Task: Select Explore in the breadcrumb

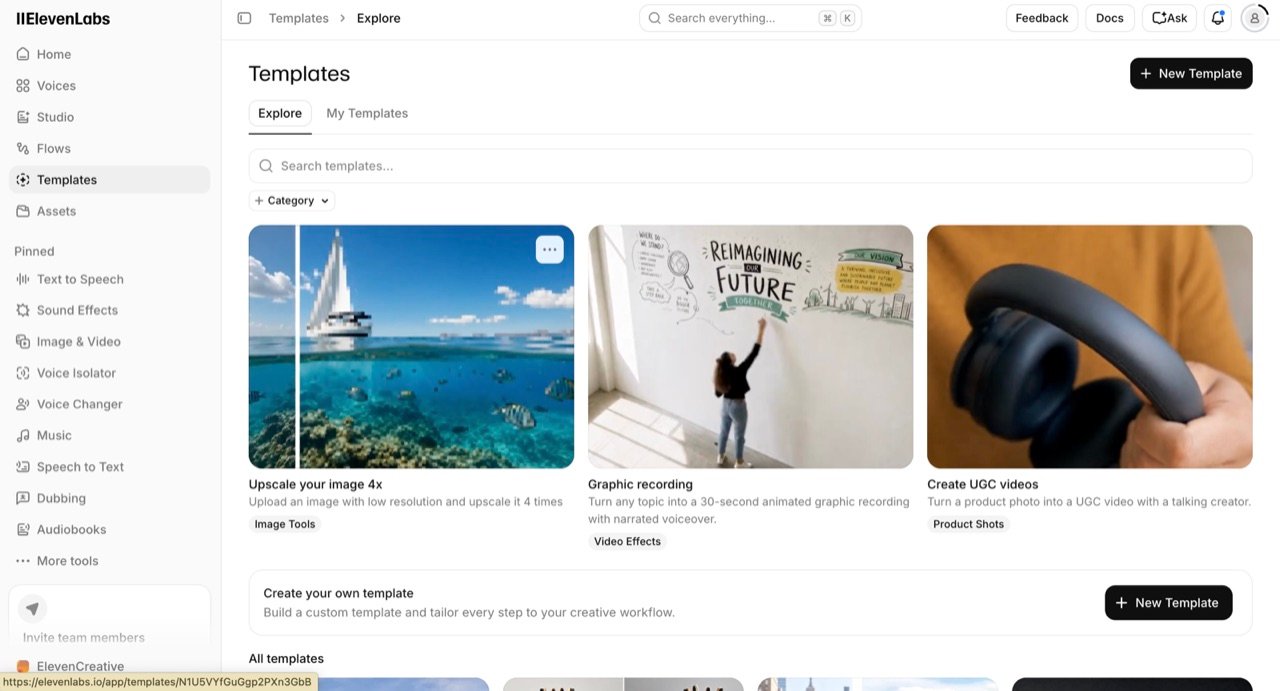Action: click(x=379, y=18)
